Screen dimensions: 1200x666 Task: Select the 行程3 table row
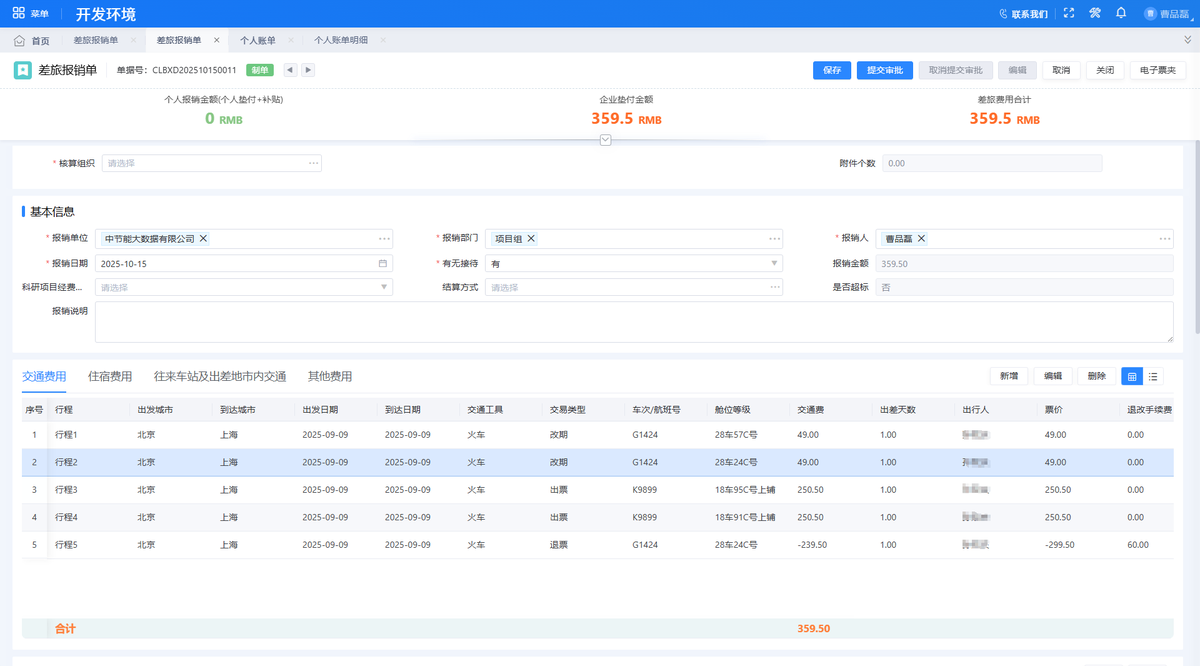pos(597,490)
